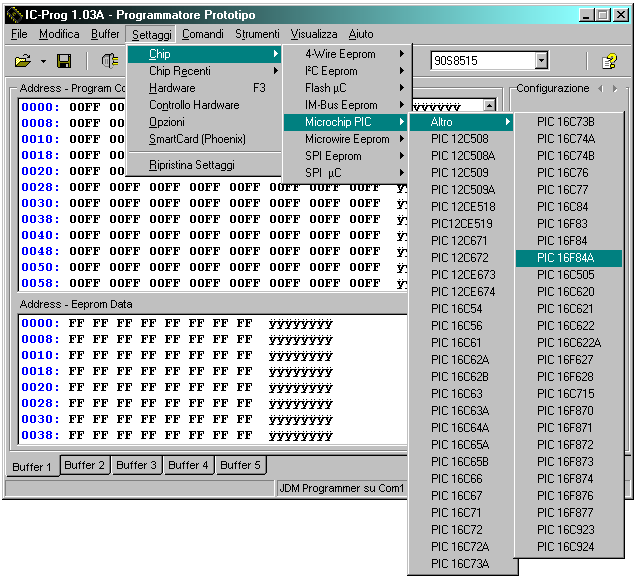Click Eeprom data address 0038:
This screenshot has width=637, height=578.
[x=40, y=435]
